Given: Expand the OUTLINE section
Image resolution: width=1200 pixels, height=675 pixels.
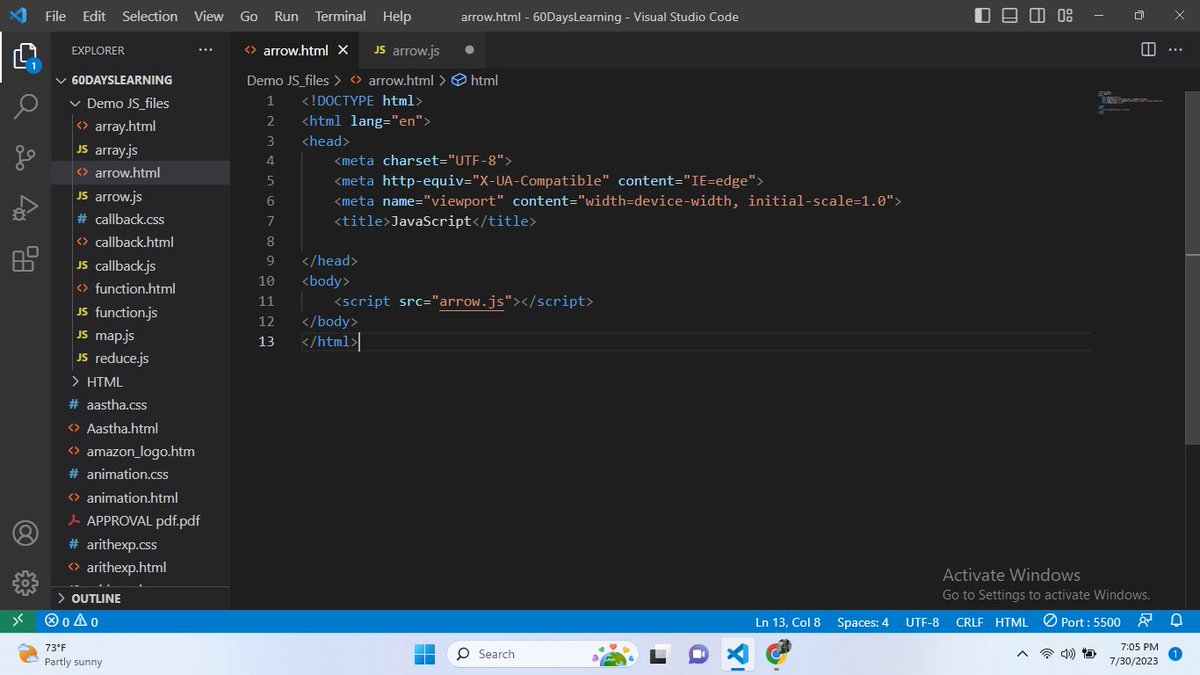Looking at the screenshot, I should click(x=89, y=598).
